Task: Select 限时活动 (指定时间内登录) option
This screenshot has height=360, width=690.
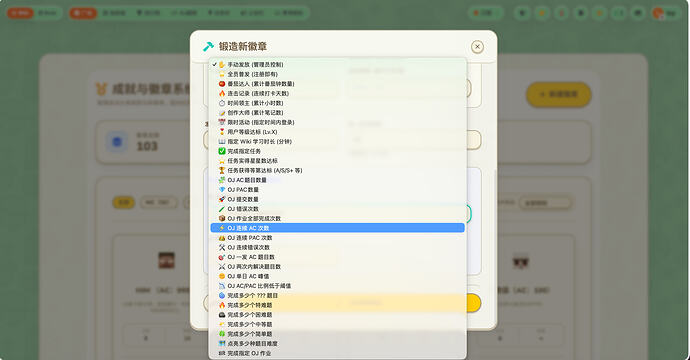Action: click(338, 122)
